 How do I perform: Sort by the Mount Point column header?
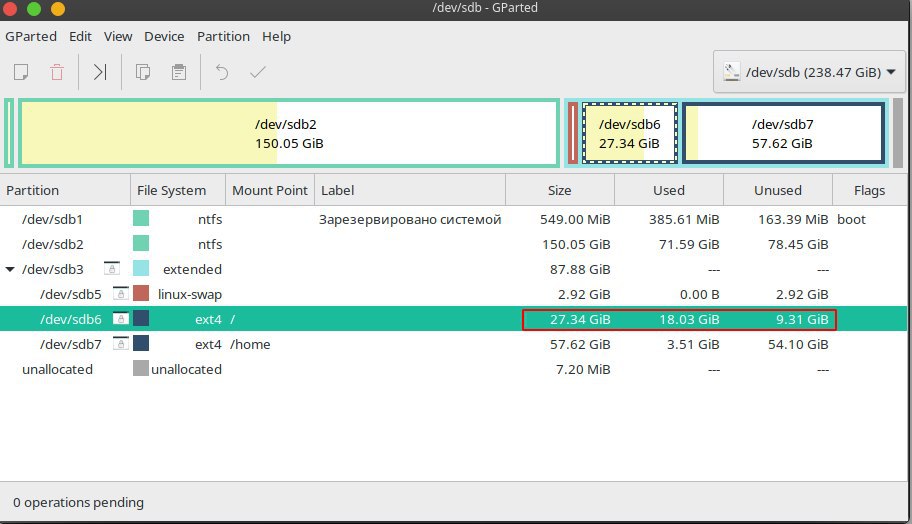click(270, 190)
